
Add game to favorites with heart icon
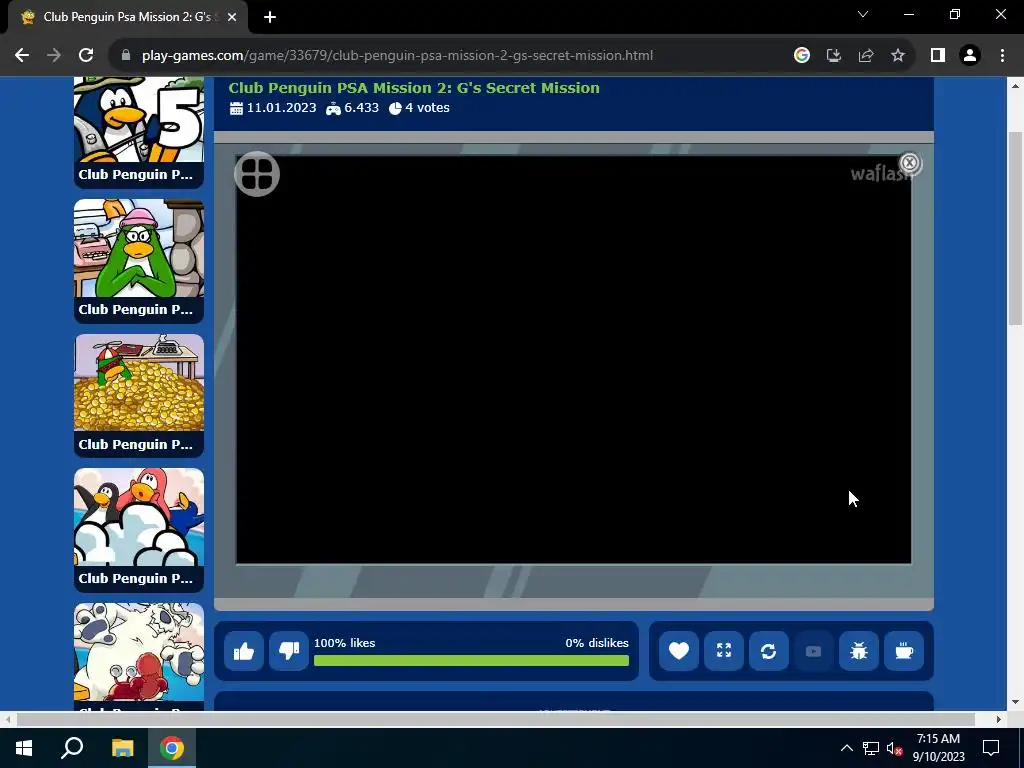[679, 651]
